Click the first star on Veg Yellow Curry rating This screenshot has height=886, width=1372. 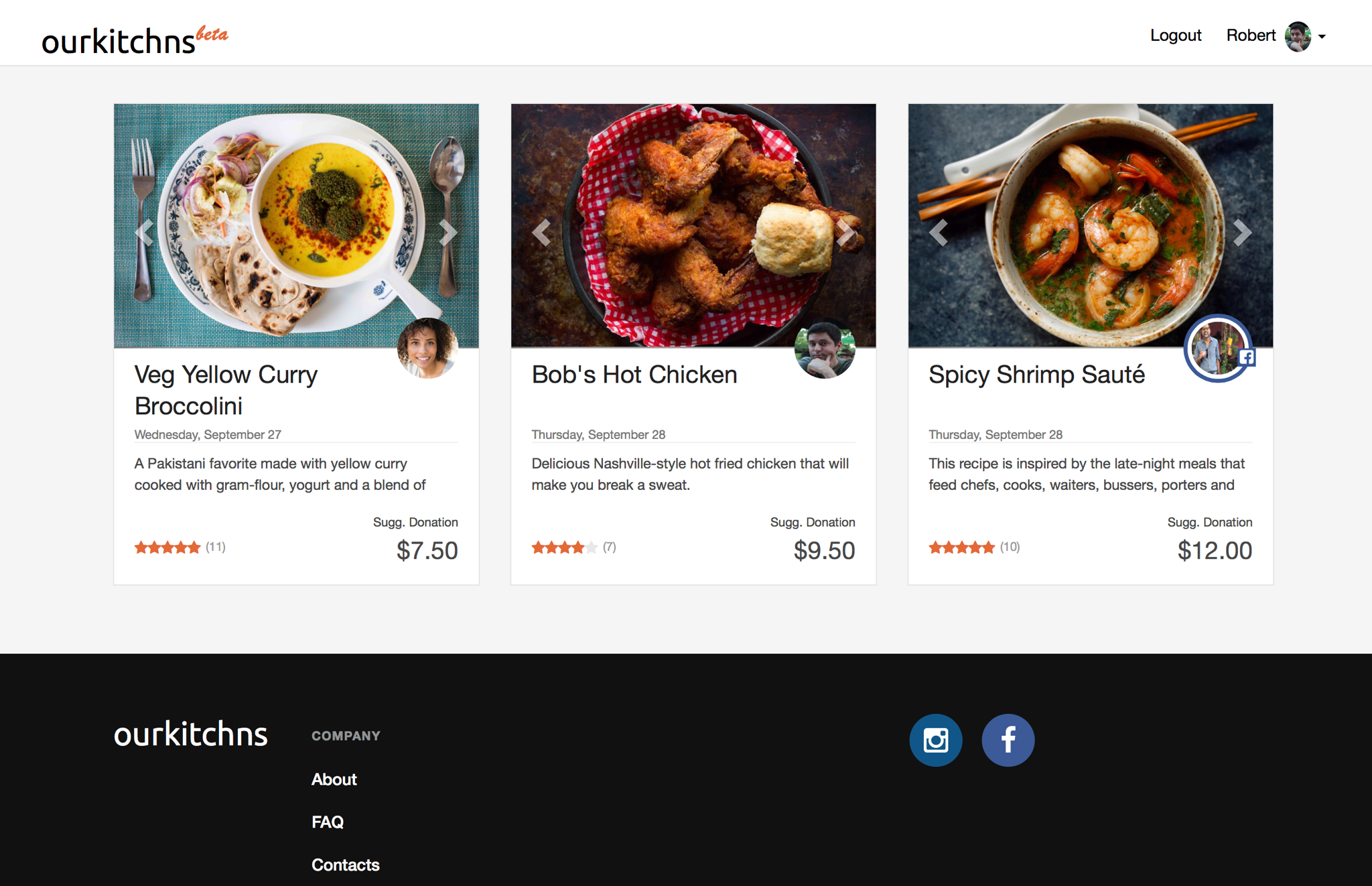point(141,547)
